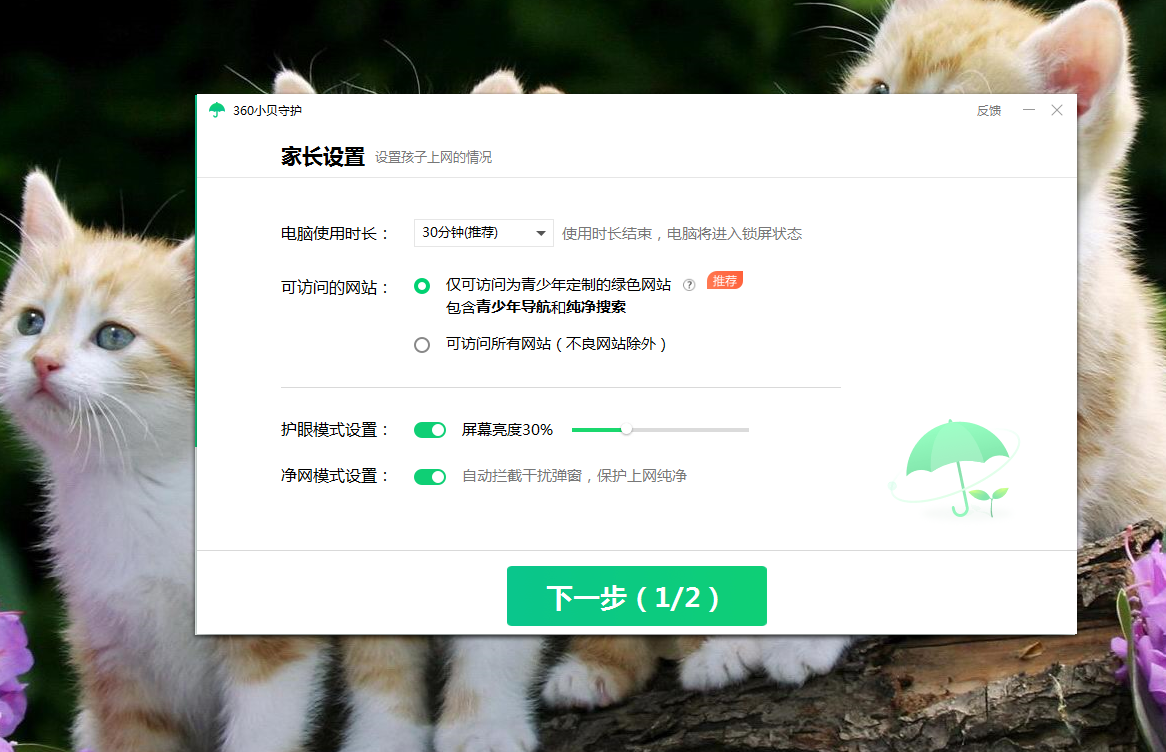Open 反馈 feedback in the title bar
This screenshot has width=1166, height=752.
988,111
